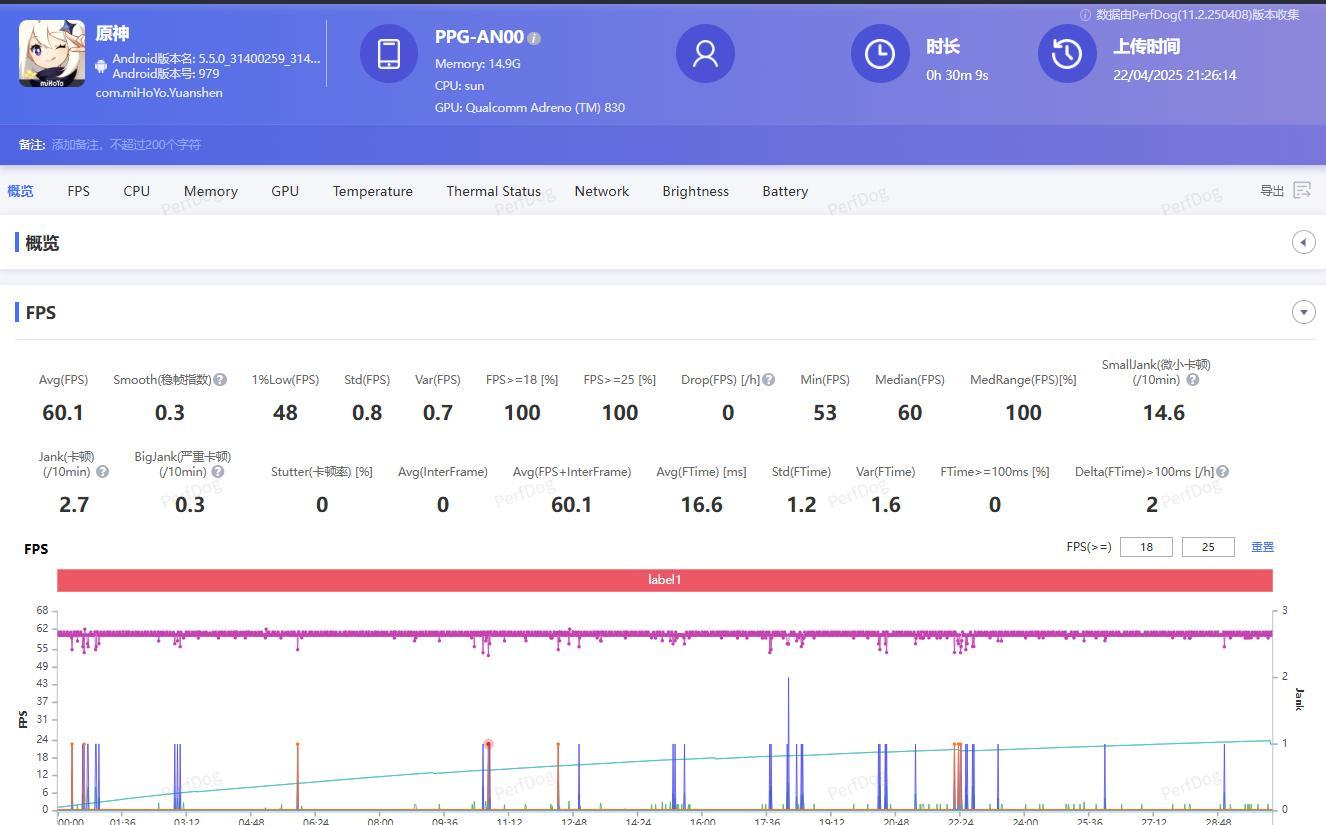
Task: Select the Battery tab
Action: pyautogui.click(x=784, y=191)
